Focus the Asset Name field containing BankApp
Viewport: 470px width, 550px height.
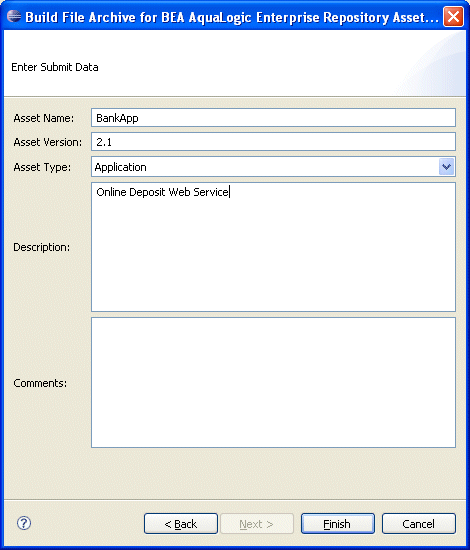click(x=273, y=118)
